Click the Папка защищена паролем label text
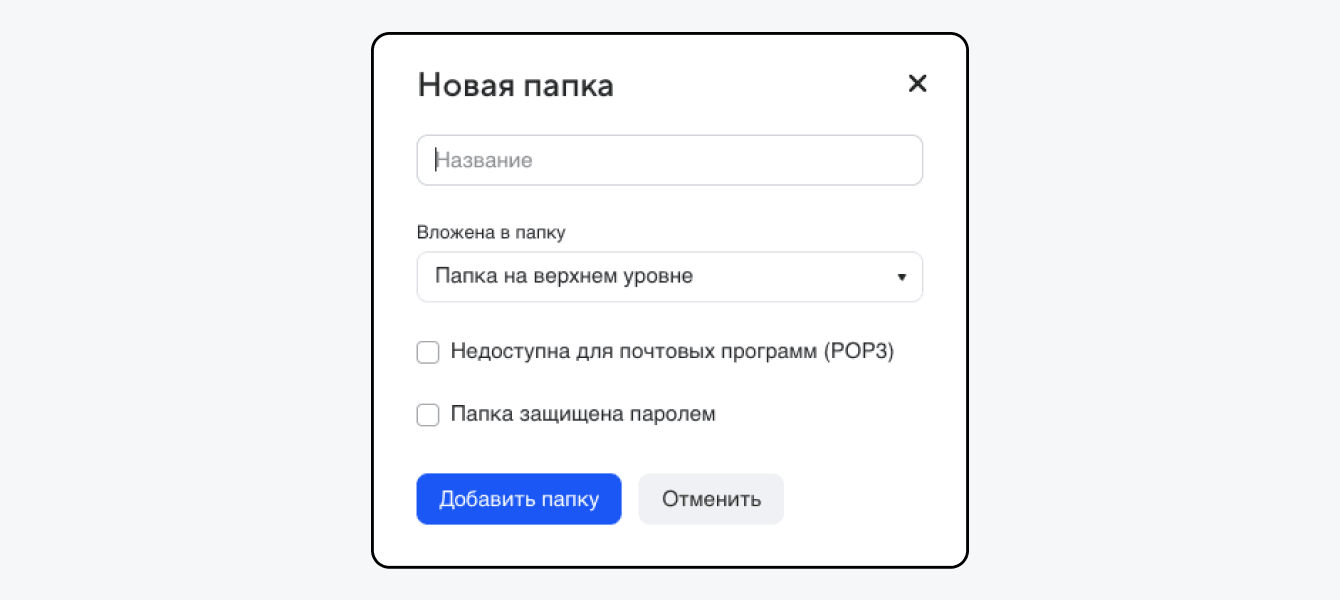The width and height of the screenshot is (1340, 600). [x=583, y=414]
